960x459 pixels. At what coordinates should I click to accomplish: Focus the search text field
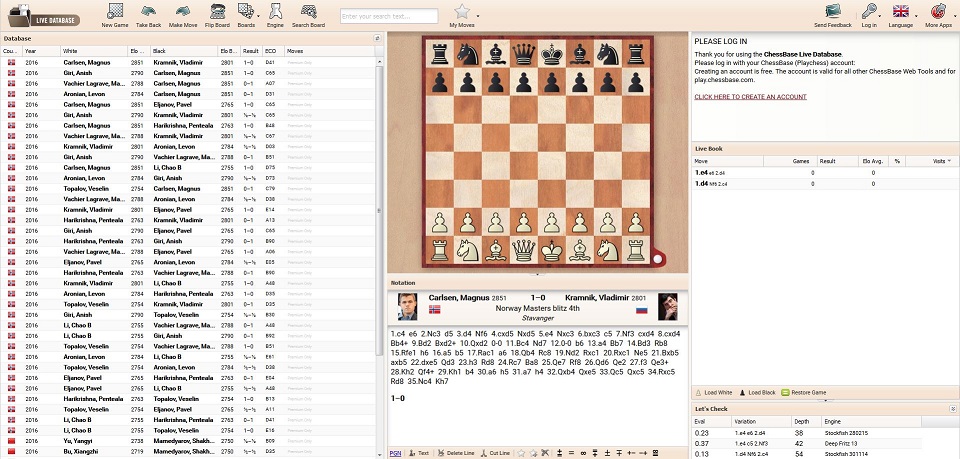point(389,16)
